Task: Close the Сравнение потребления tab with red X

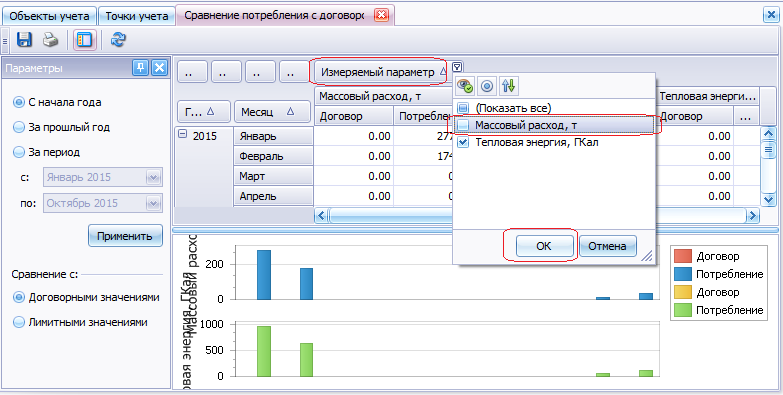Action: click(x=381, y=15)
